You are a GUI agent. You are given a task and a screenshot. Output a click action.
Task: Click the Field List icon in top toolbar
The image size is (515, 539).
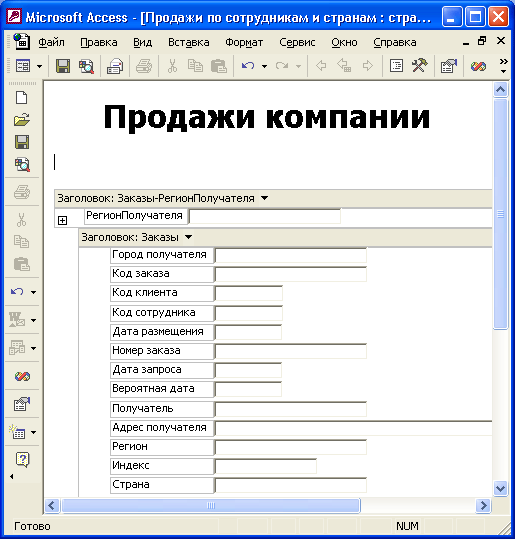click(x=396, y=65)
